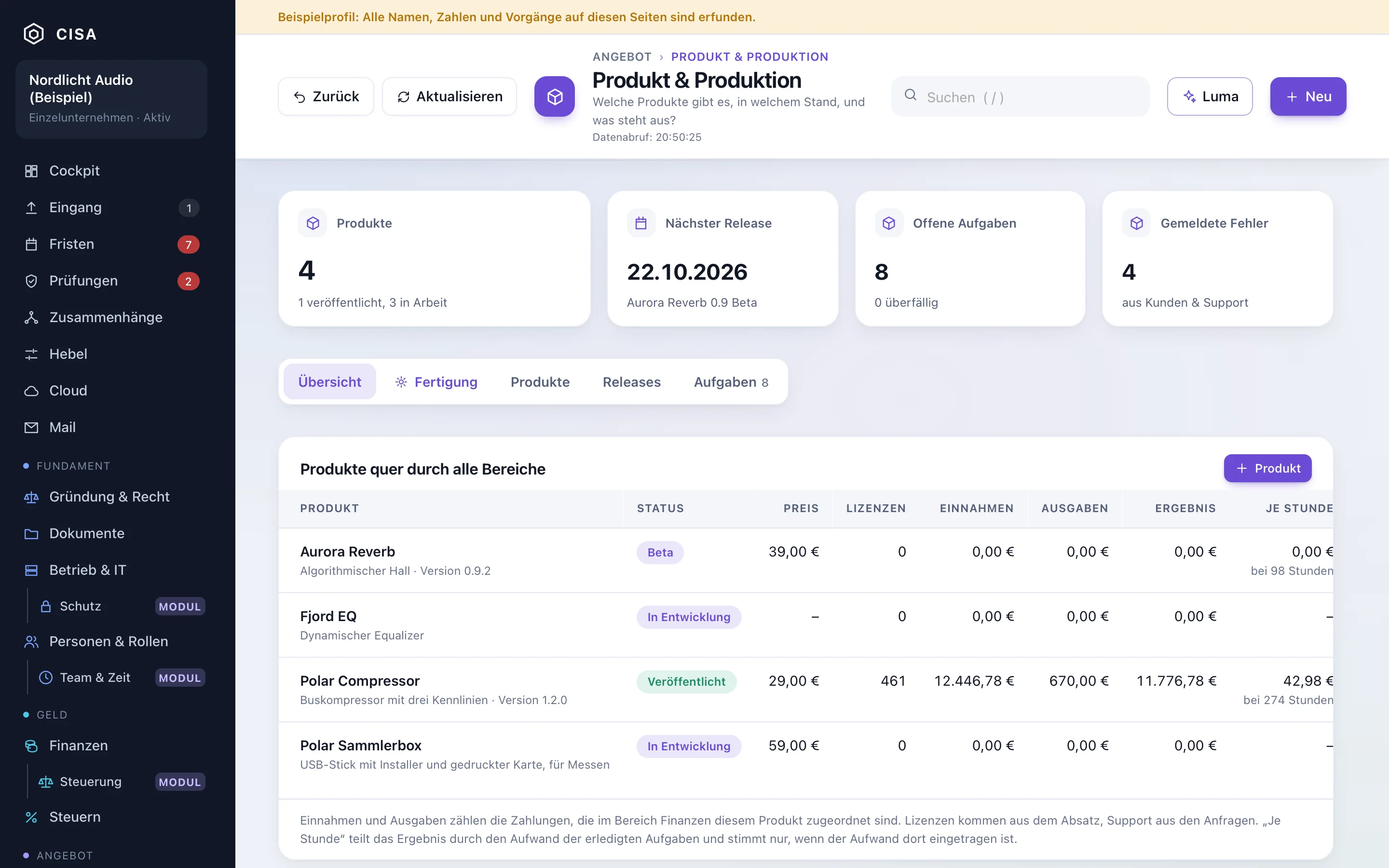1389x868 pixels.
Task: Open Steuern percent entry
Action: (x=111, y=817)
